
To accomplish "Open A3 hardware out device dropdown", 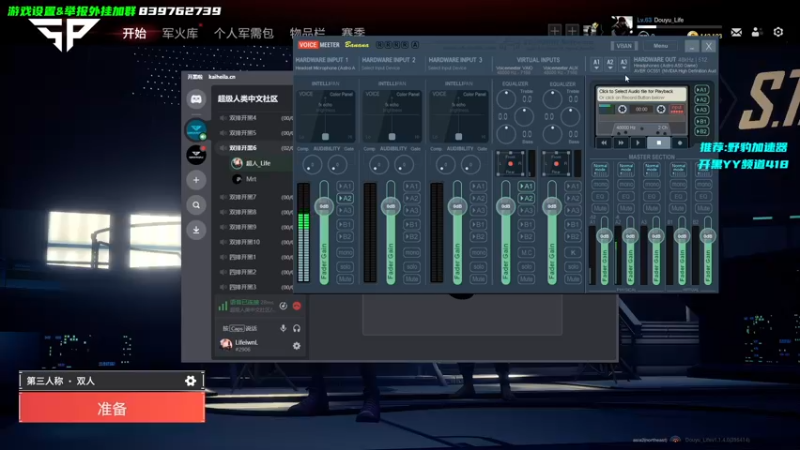I will (623, 64).
